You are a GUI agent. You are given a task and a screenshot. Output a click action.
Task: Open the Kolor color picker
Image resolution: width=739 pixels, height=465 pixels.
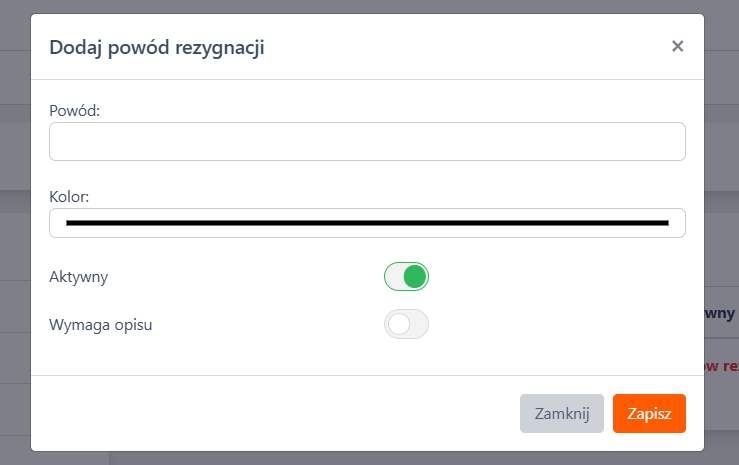click(367, 223)
